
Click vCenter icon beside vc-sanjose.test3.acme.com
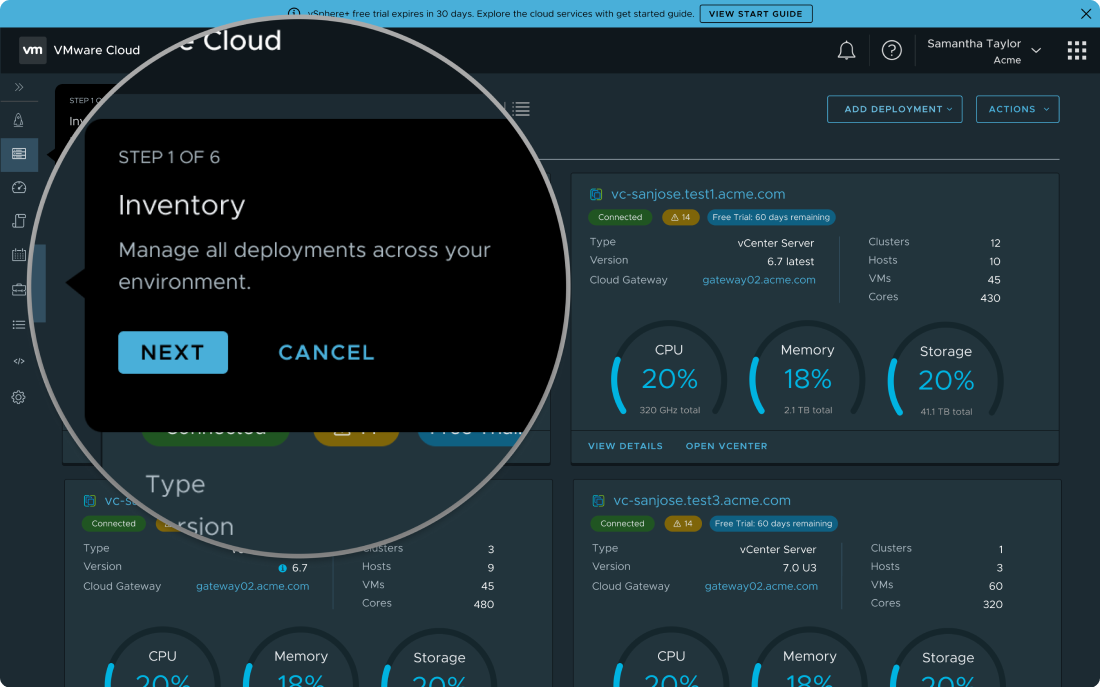[598, 501]
